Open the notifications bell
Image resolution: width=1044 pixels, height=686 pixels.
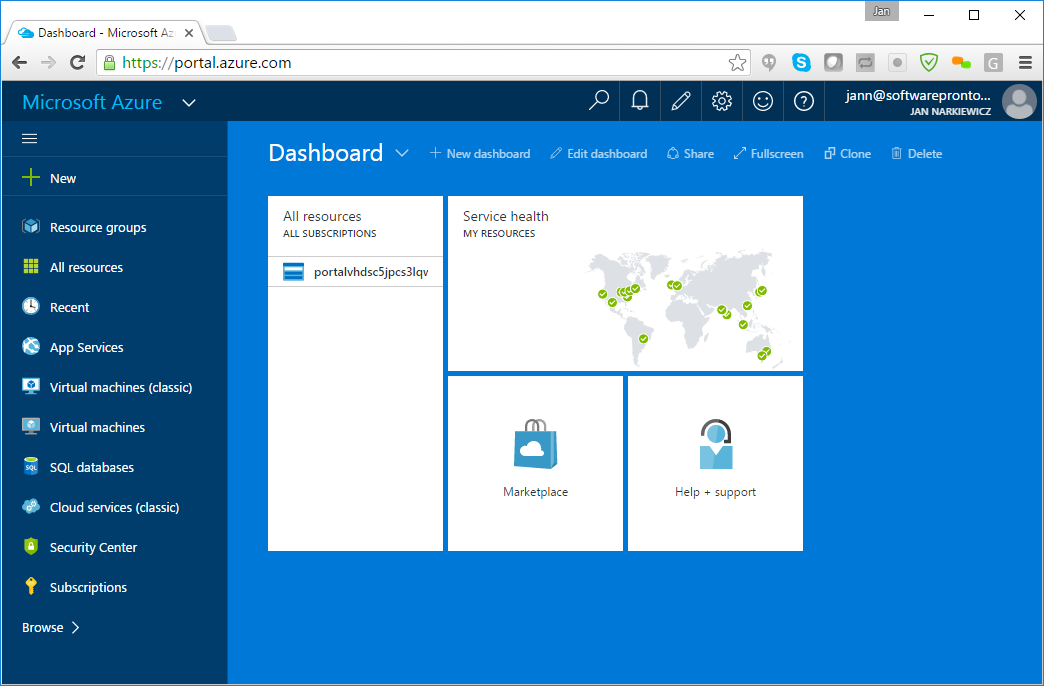(x=640, y=101)
